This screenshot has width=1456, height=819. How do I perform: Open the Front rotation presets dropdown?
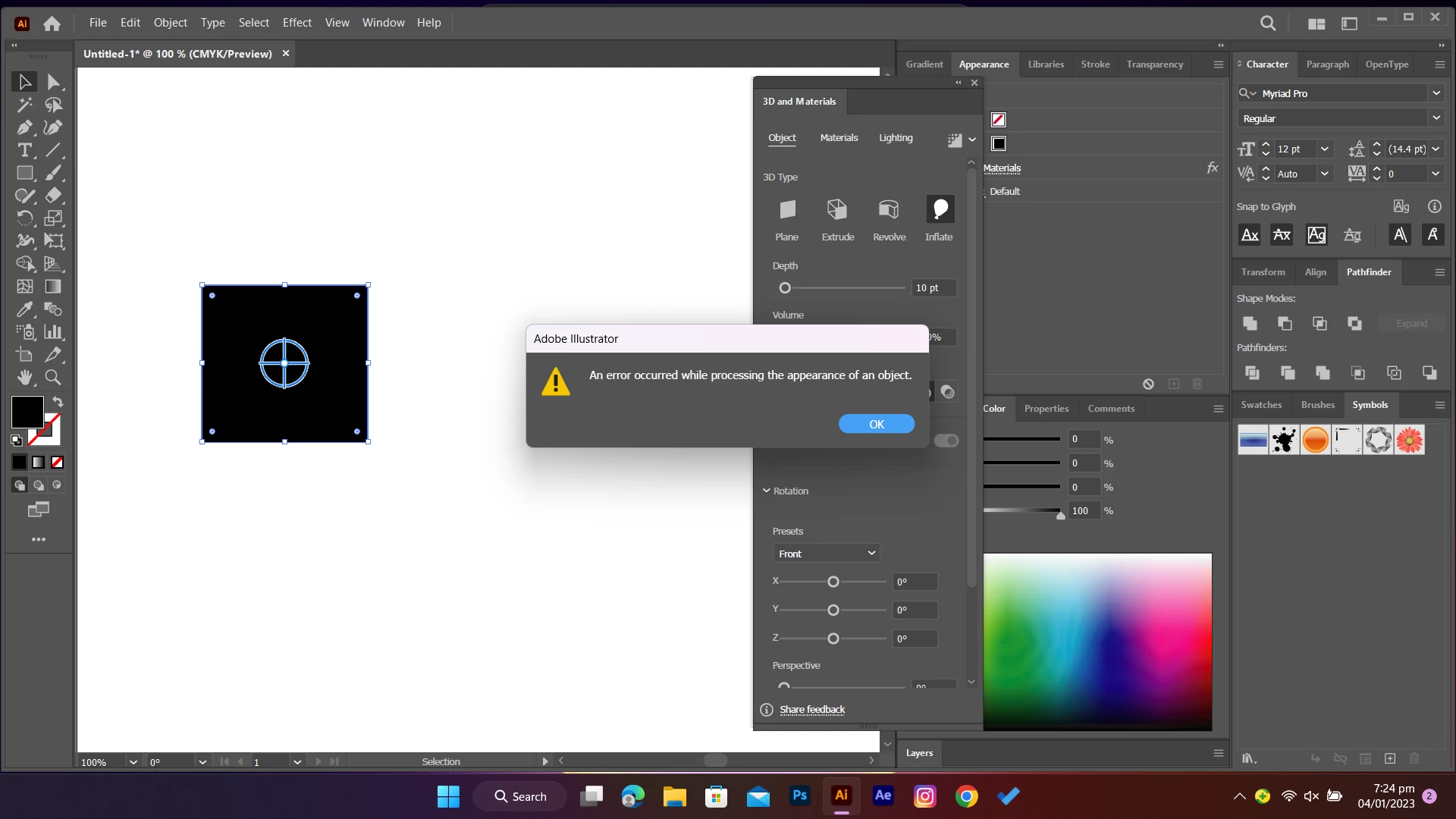826,554
